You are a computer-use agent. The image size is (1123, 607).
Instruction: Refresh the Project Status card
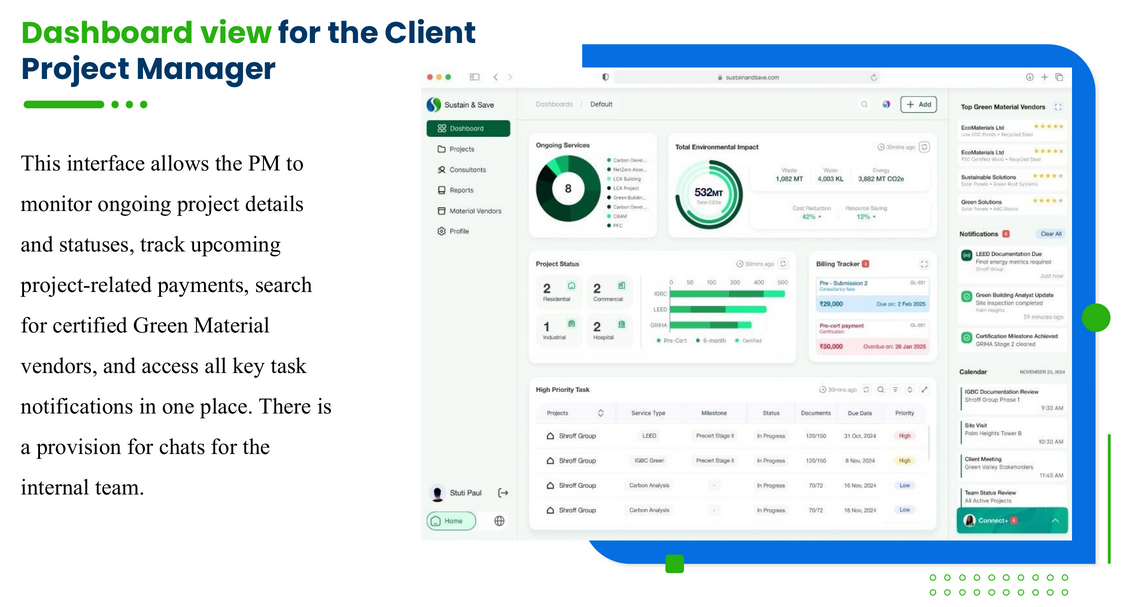[783, 264]
